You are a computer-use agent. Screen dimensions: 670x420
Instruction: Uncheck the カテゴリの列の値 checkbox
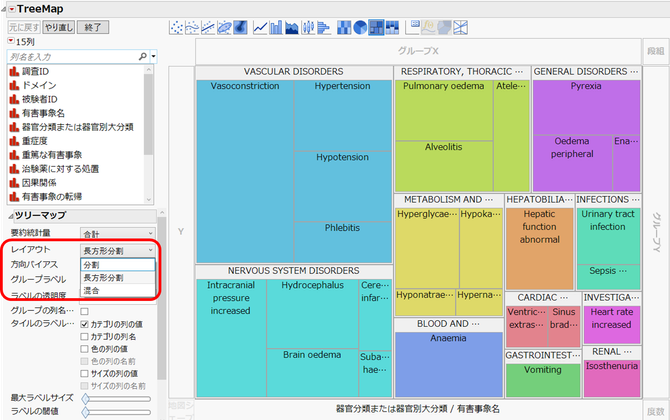tap(85, 324)
